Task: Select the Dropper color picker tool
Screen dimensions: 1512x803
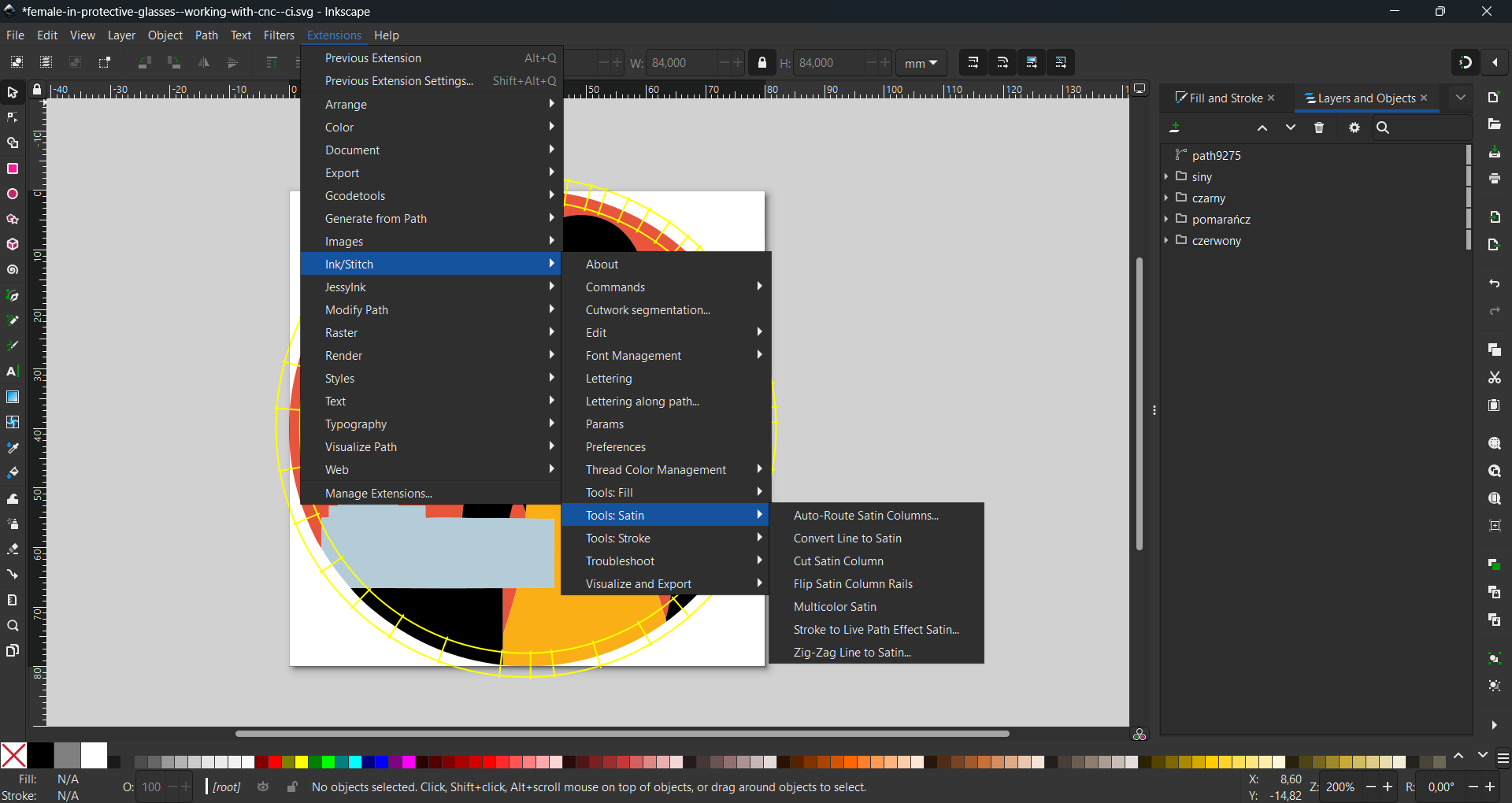Action: point(13,447)
